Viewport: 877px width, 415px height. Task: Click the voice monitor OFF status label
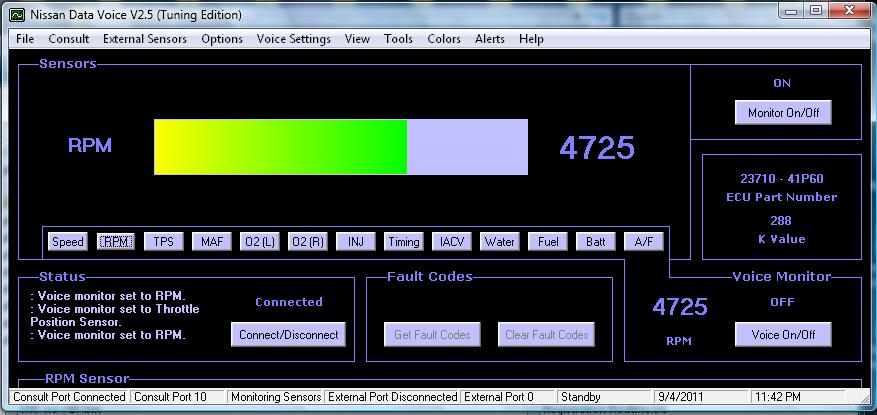coord(782,302)
